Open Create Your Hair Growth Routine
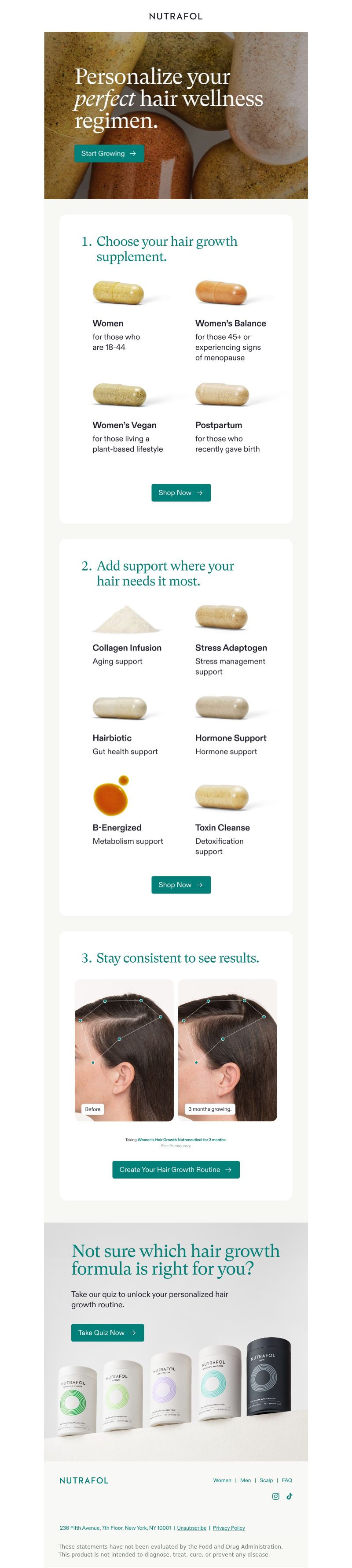 [x=176, y=1169]
